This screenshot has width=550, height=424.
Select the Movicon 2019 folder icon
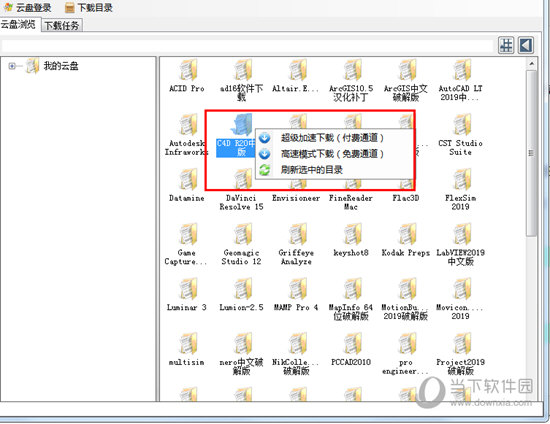[462, 289]
